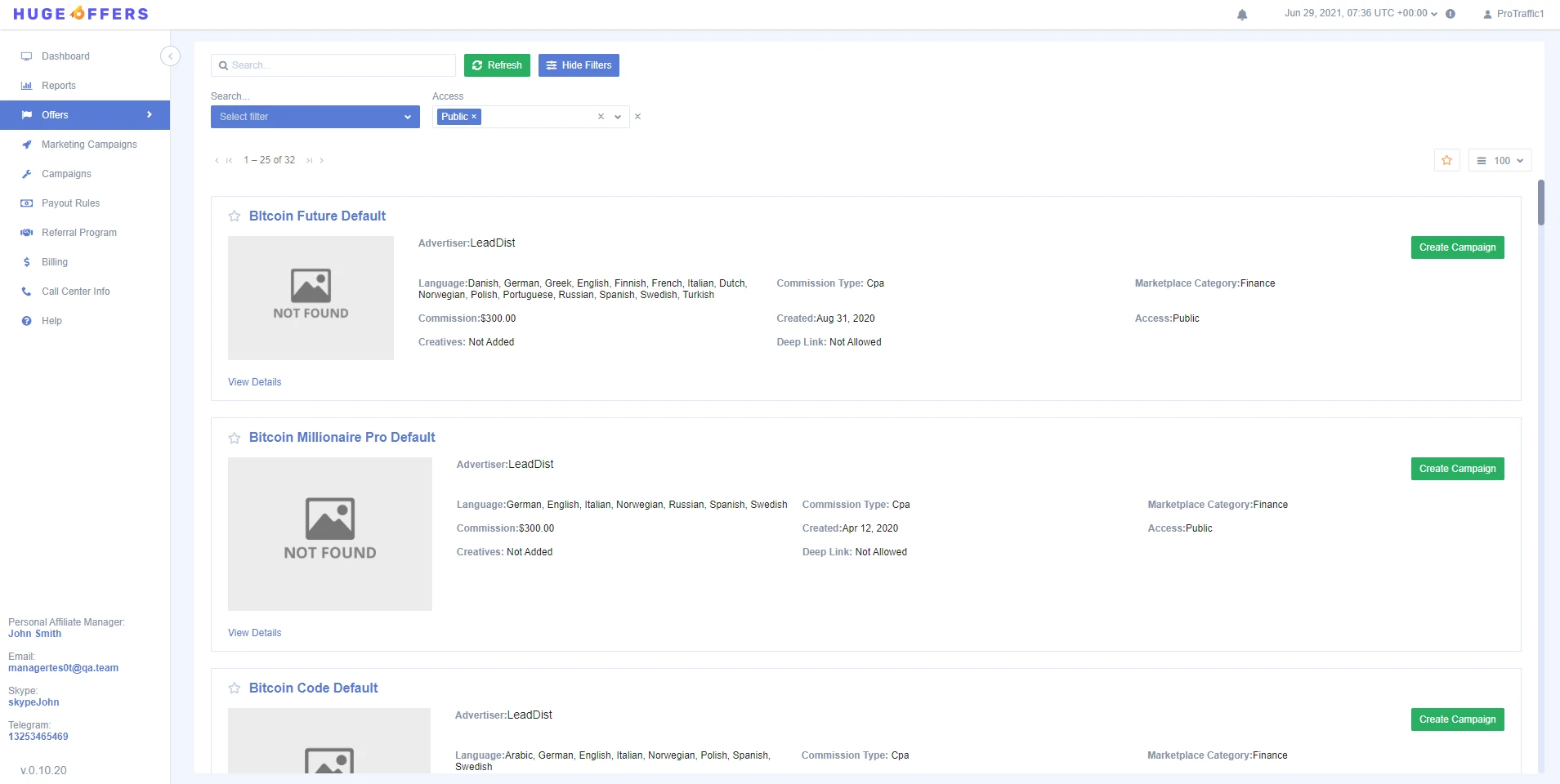The height and width of the screenshot is (784, 1560).
Task: Click the Bitcoin Millionaire Pro thumbnail
Action: [x=330, y=534]
